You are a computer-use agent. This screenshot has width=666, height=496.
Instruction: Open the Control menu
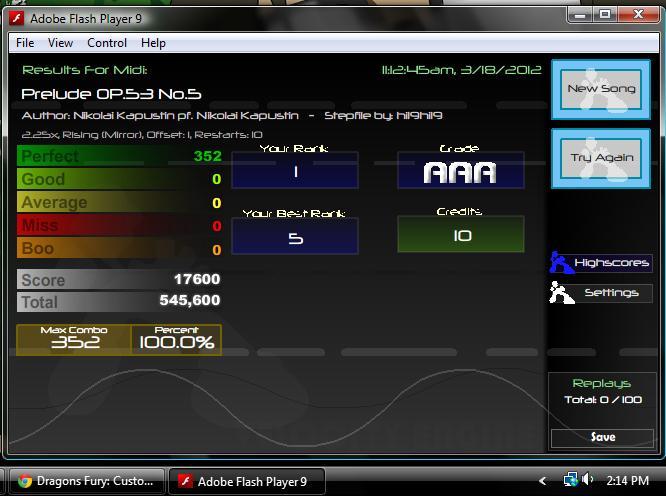click(x=107, y=43)
